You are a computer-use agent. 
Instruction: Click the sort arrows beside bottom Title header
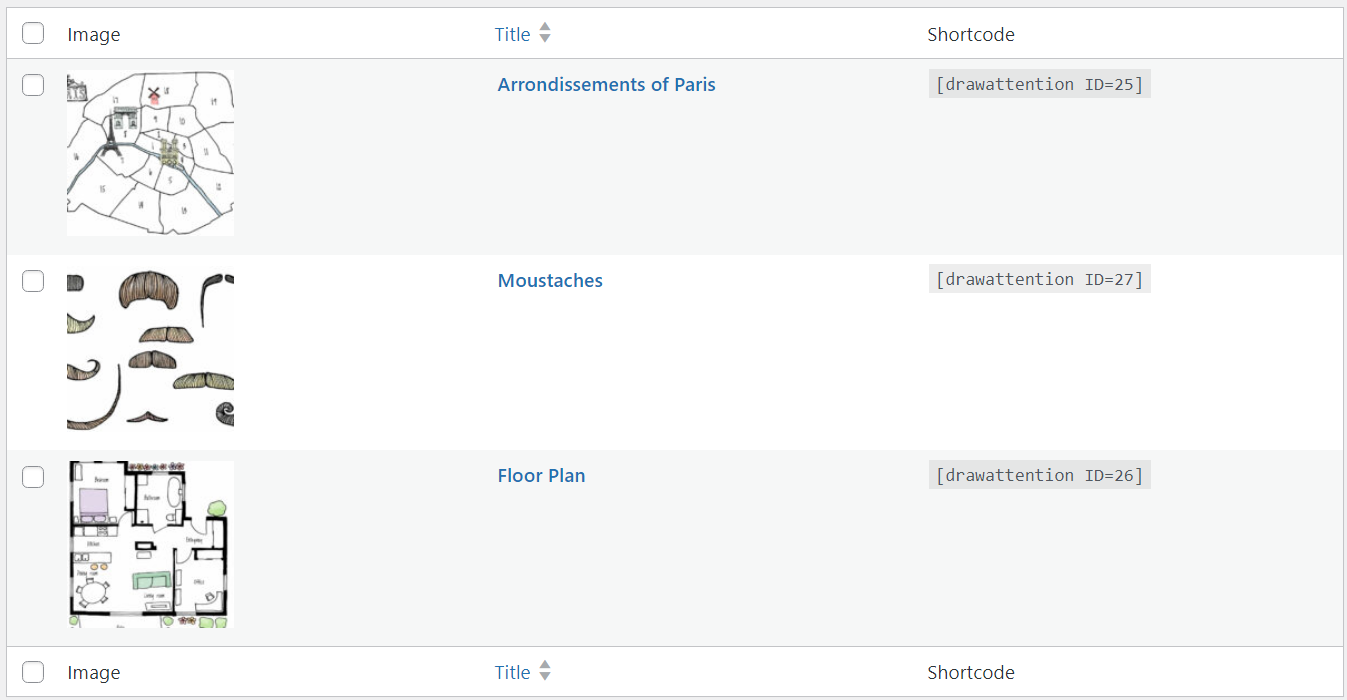545,672
